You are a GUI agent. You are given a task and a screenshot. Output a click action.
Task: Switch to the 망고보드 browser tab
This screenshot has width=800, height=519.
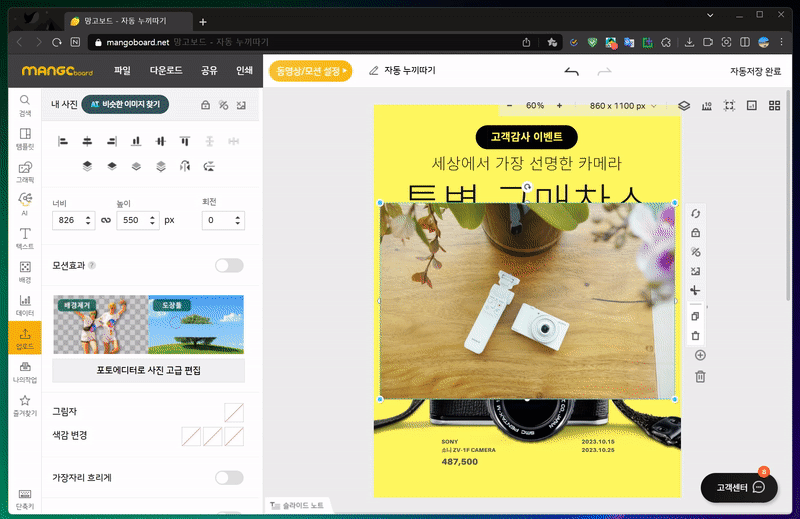[x=128, y=21]
